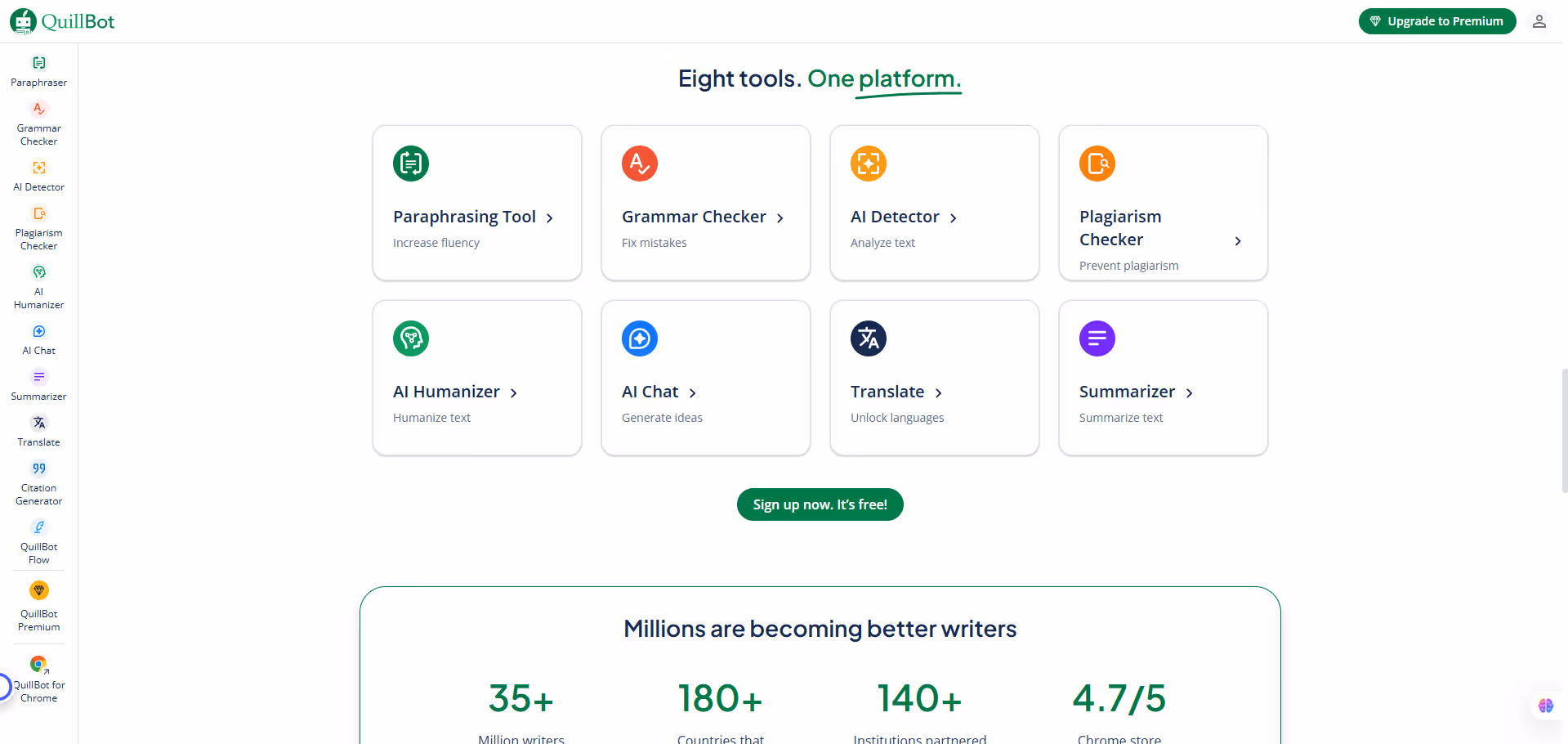Click Upgrade to Premium button
This screenshot has height=744, width=1568.
point(1437,21)
